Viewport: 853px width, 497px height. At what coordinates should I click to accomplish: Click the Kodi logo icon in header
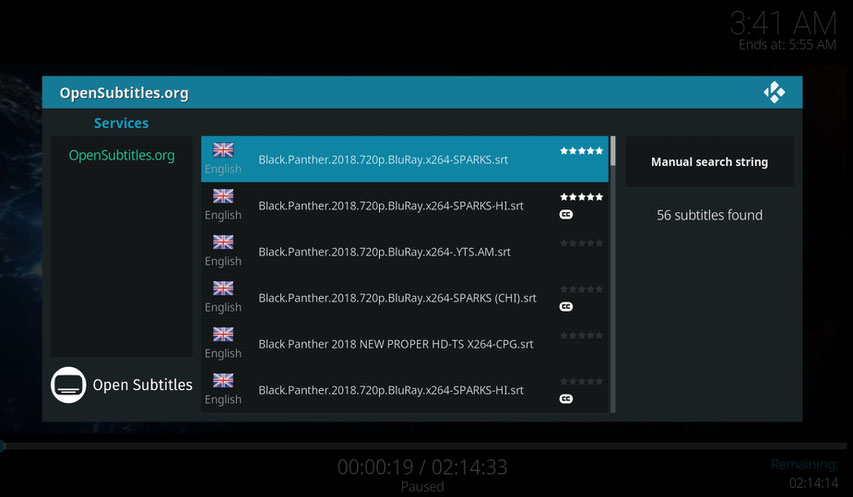[x=774, y=92]
